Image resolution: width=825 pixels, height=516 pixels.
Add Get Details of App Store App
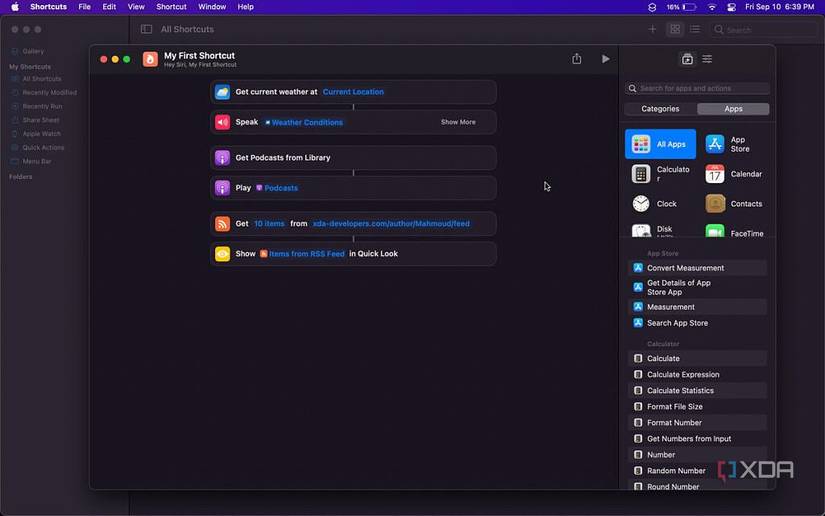pyautogui.click(x=697, y=287)
